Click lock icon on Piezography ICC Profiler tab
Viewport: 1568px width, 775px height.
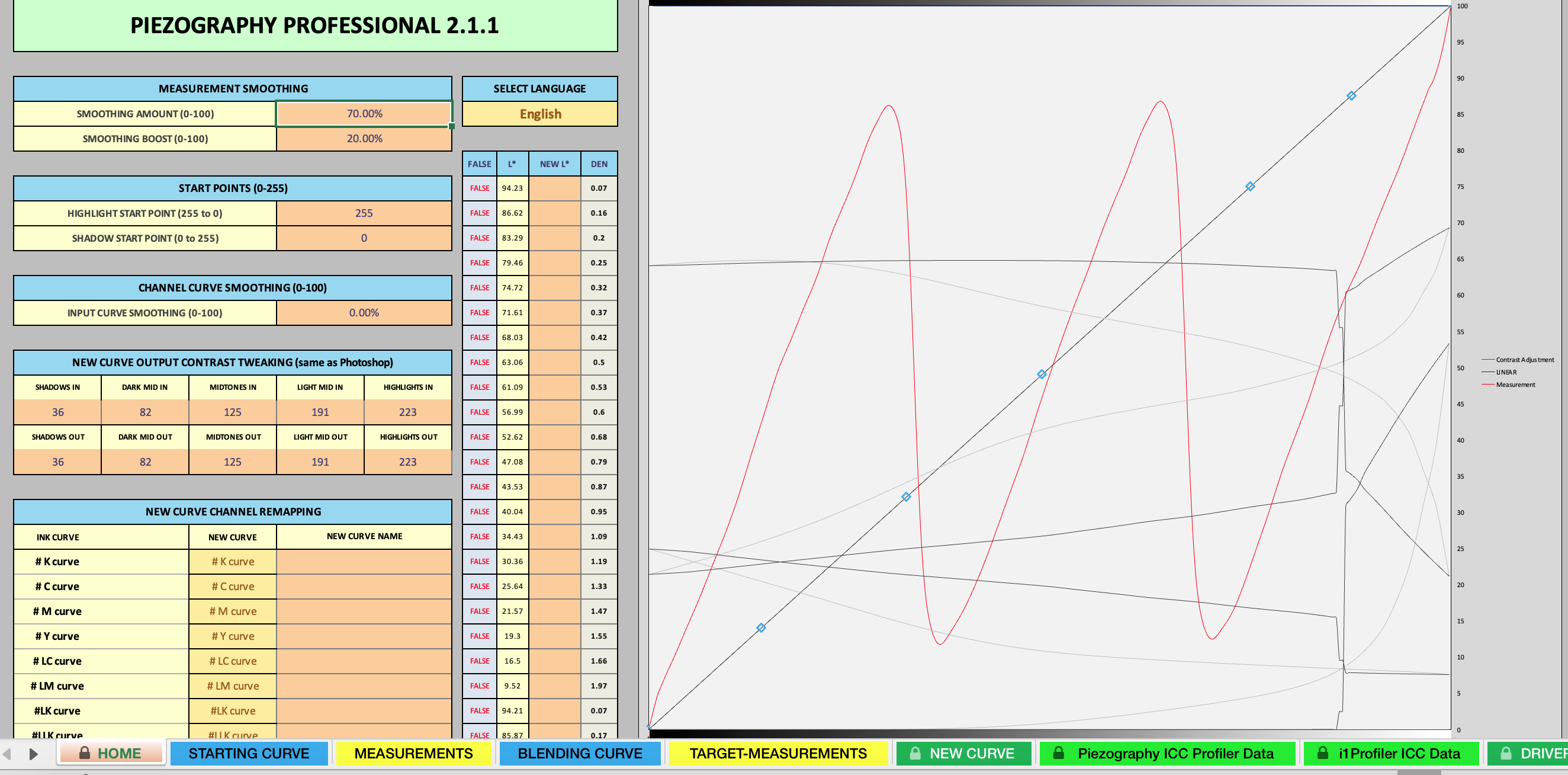point(1059,753)
